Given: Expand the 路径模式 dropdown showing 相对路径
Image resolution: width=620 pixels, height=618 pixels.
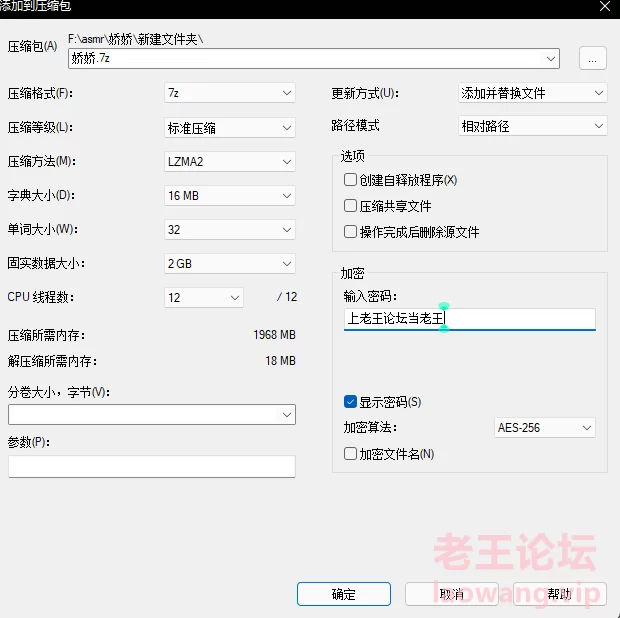Looking at the screenshot, I should tap(533, 126).
